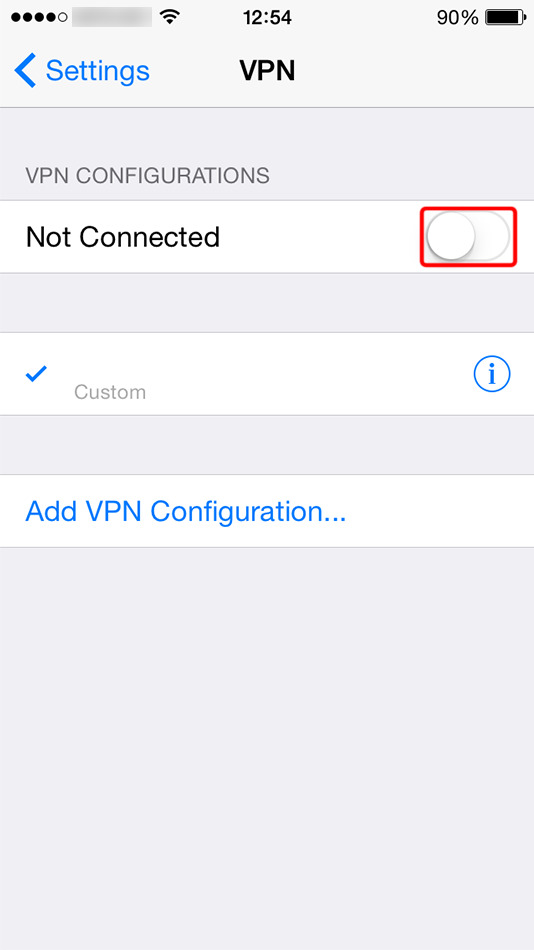Viewport: 534px width, 950px height.
Task: Tap the Wi-Fi status icon
Action: (x=170, y=18)
